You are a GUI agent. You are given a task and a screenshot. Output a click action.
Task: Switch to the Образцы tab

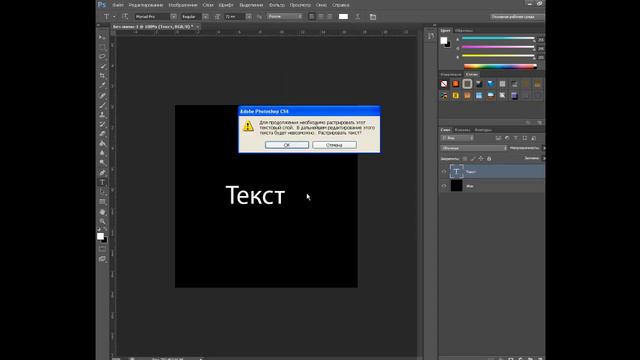pyautogui.click(x=464, y=31)
